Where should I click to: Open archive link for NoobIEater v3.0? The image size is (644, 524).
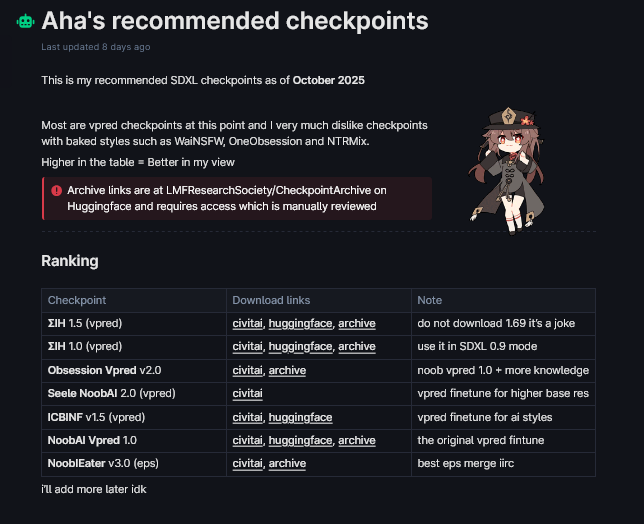click(287, 464)
